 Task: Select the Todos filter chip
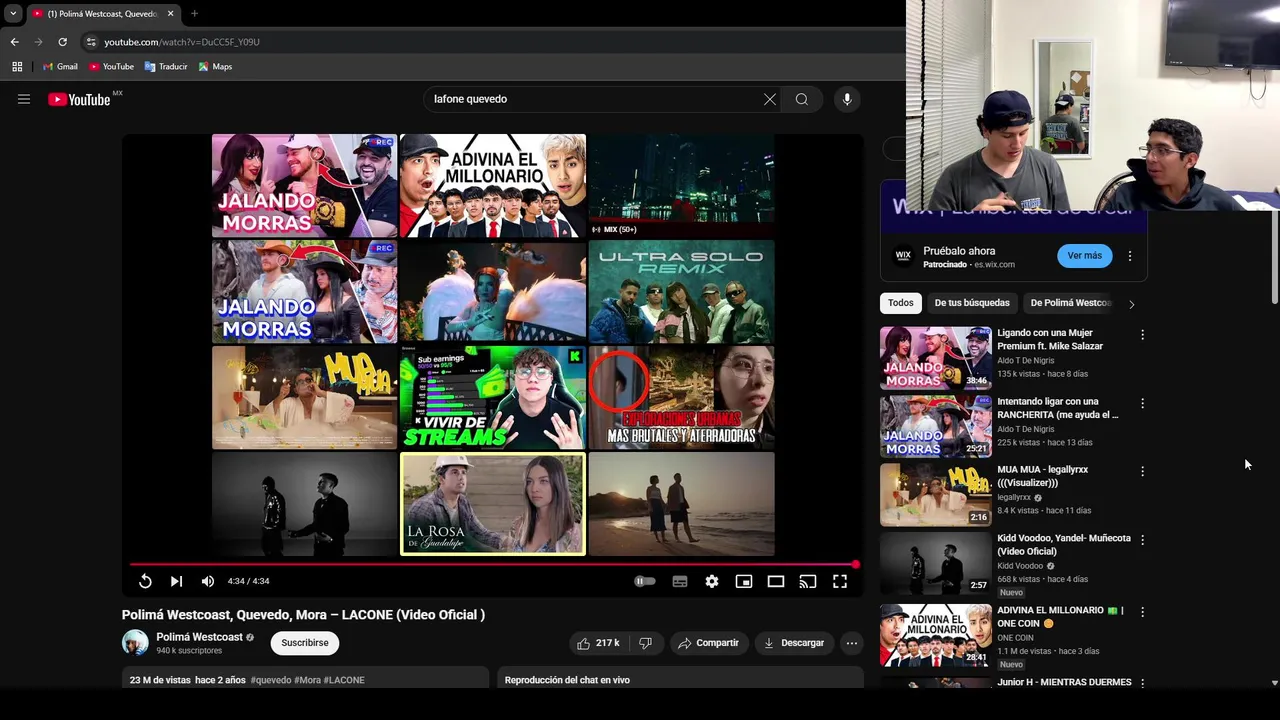click(901, 303)
